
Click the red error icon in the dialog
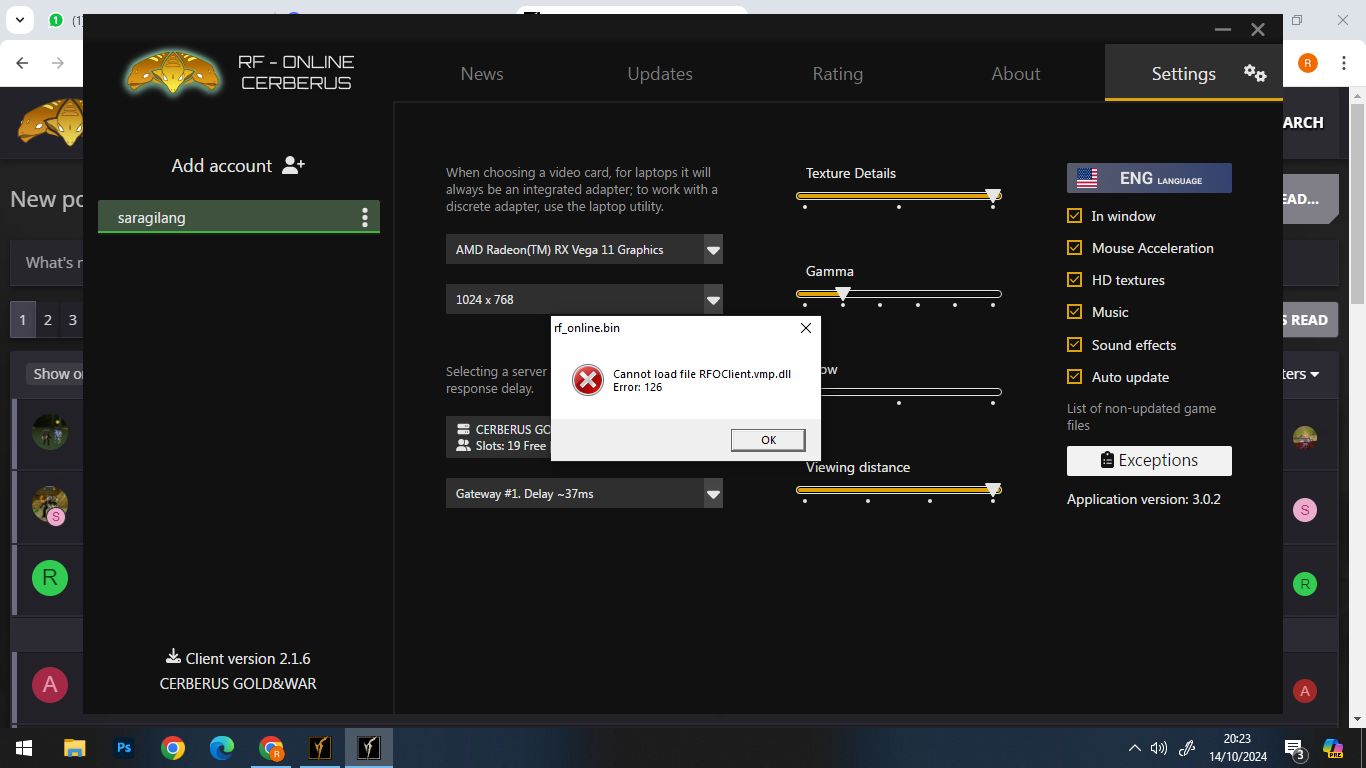(588, 380)
